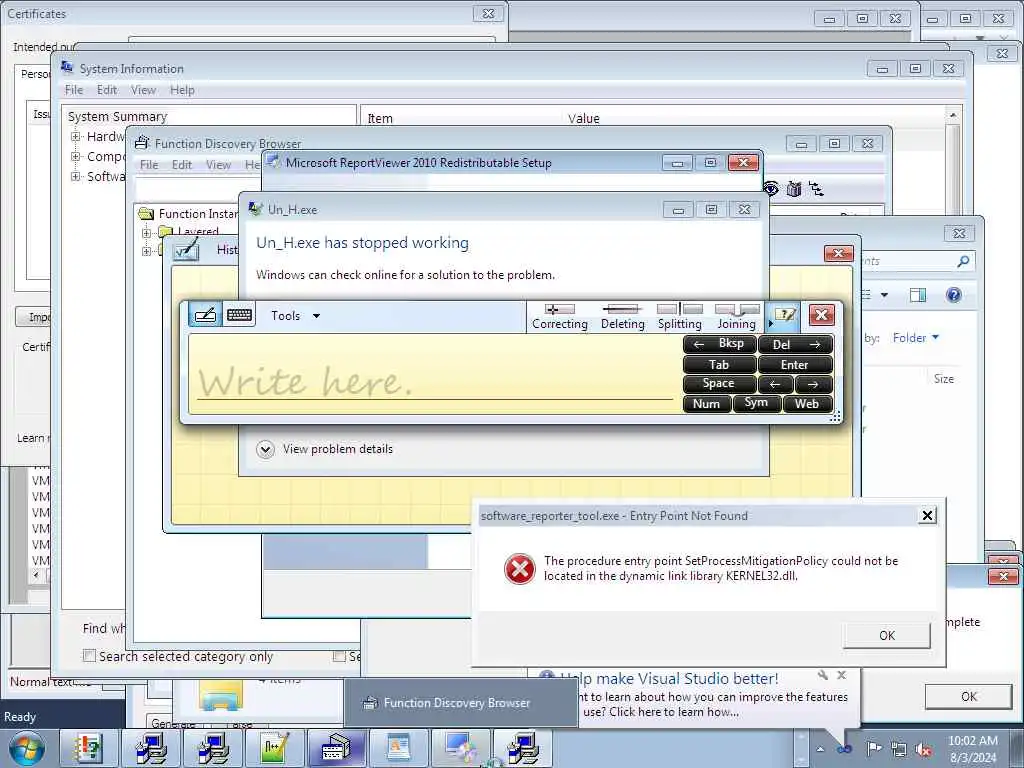Expand the node below Layered in Function Discovery
The width and height of the screenshot is (1024, 768).
tap(146, 251)
